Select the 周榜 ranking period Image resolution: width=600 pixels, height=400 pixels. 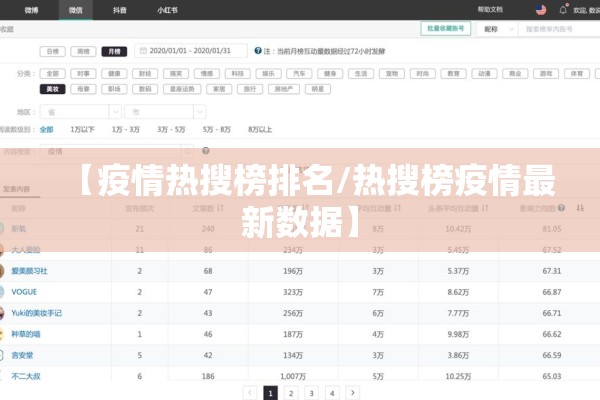point(83,51)
